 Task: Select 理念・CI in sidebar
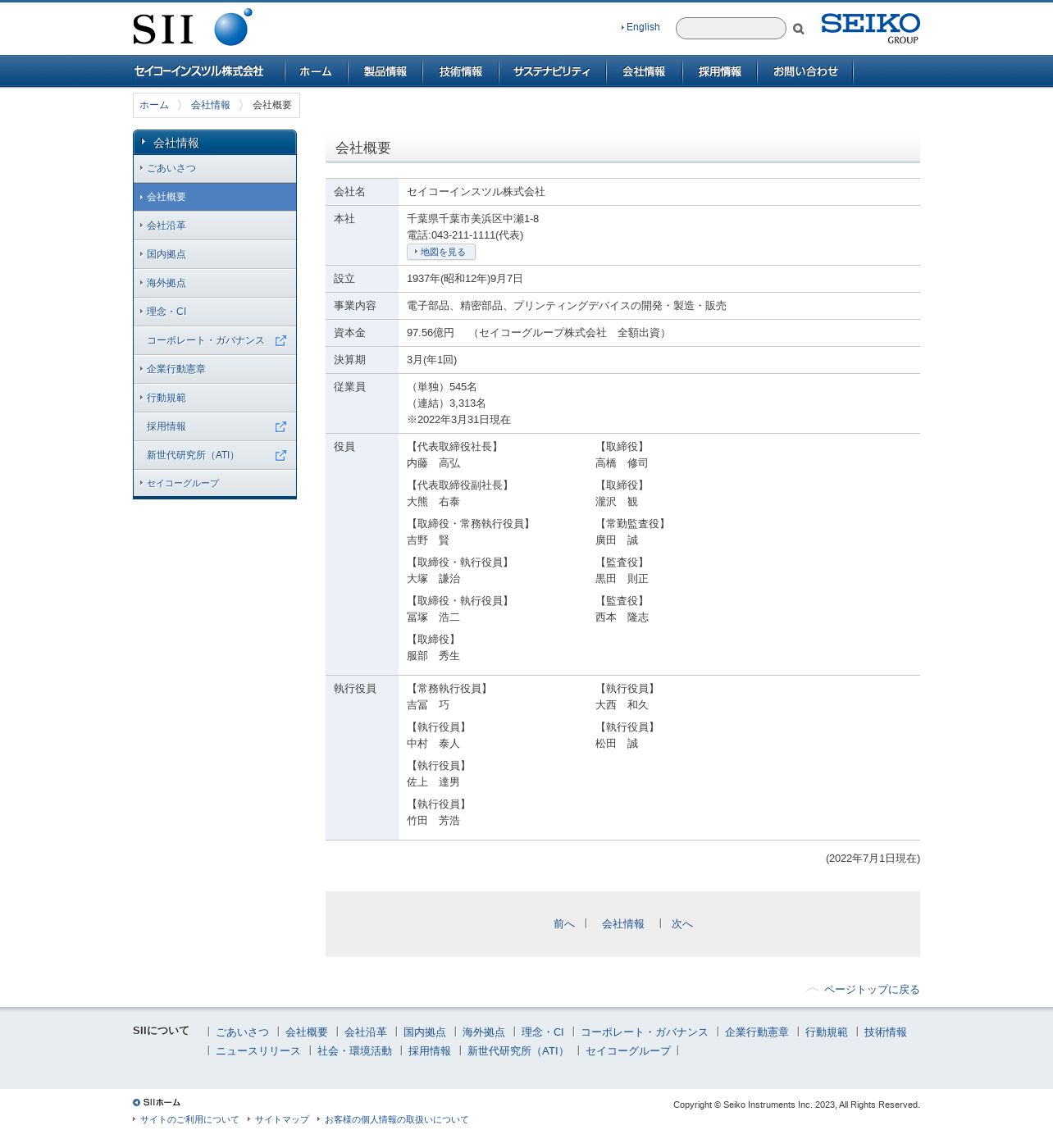pos(215,312)
